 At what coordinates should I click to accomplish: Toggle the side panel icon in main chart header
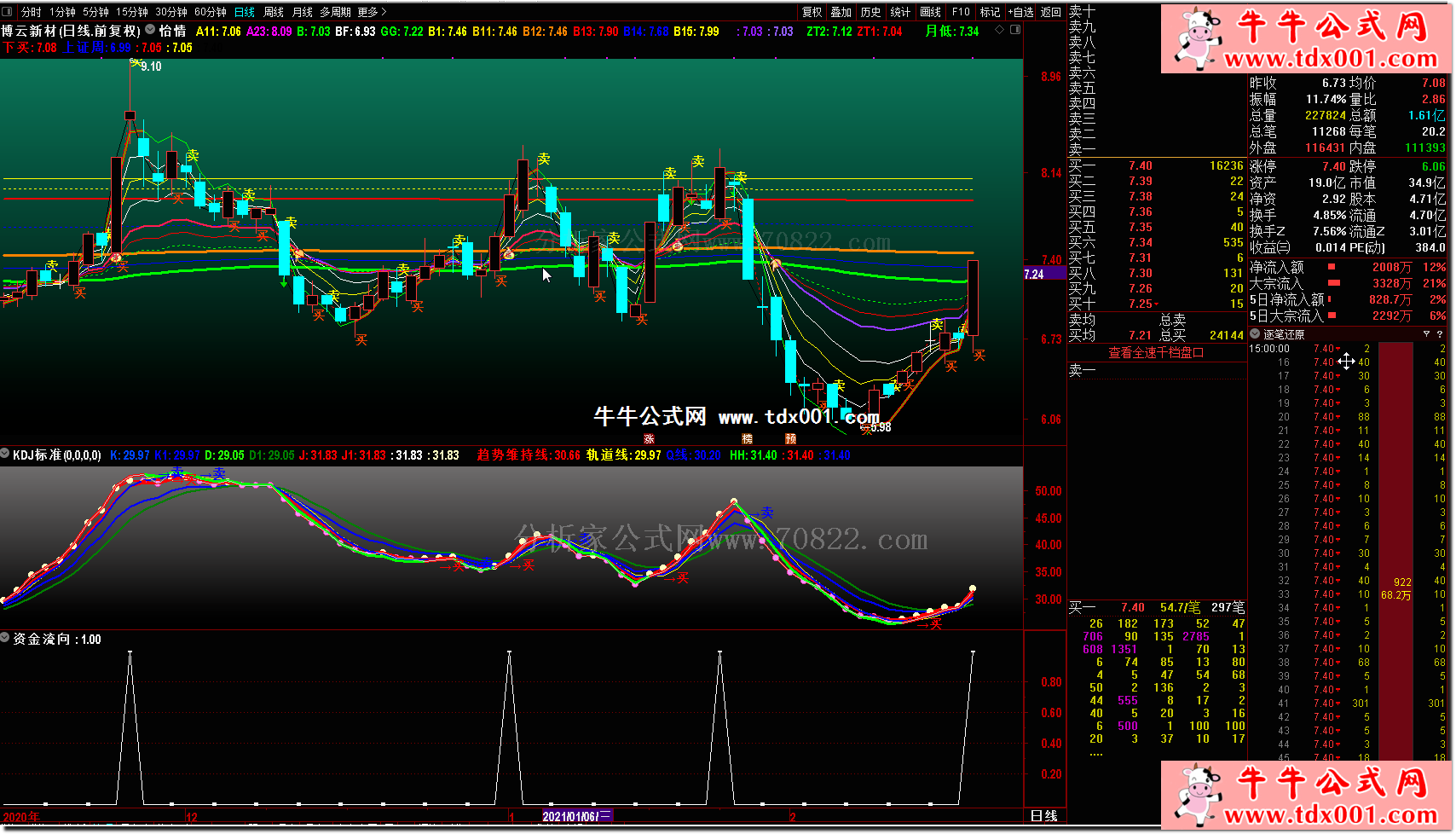tap(1015, 30)
